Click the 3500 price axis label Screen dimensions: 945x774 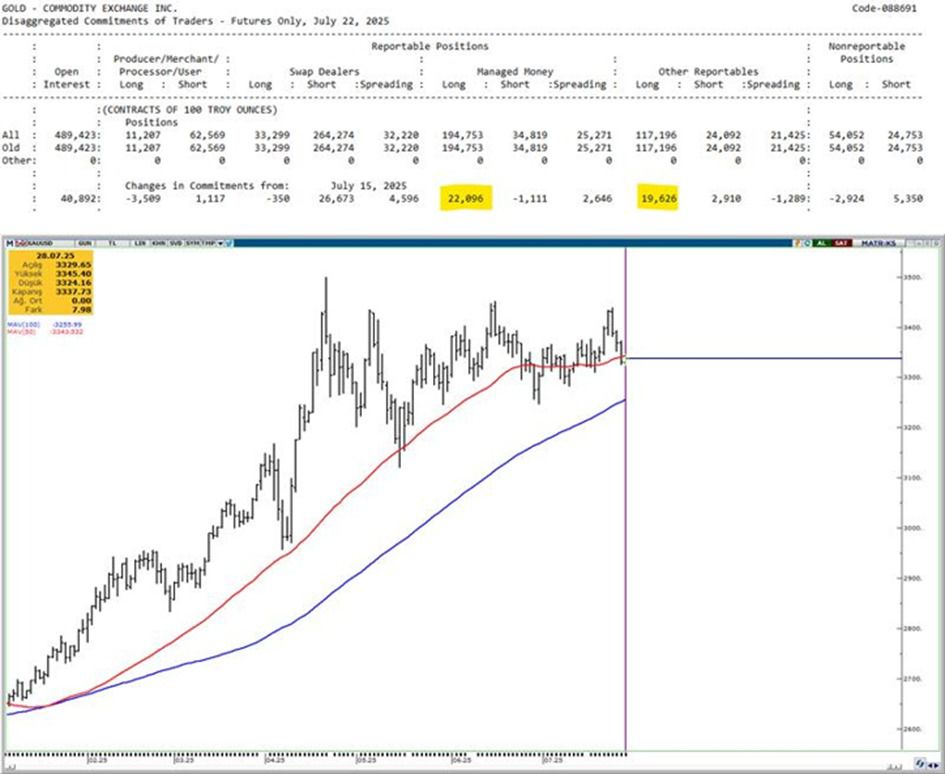coord(913,277)
